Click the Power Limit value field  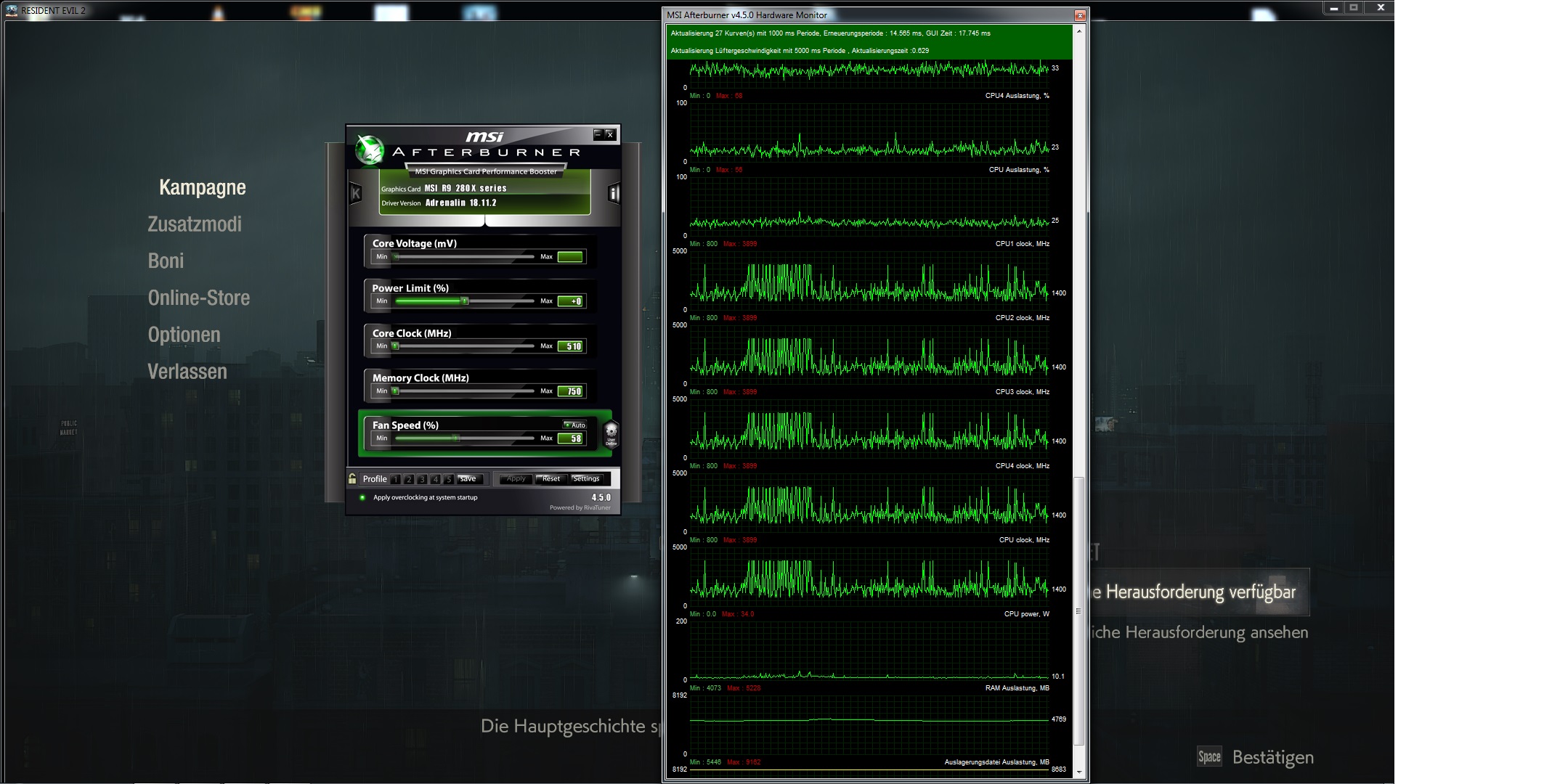[x=570, y=301]
